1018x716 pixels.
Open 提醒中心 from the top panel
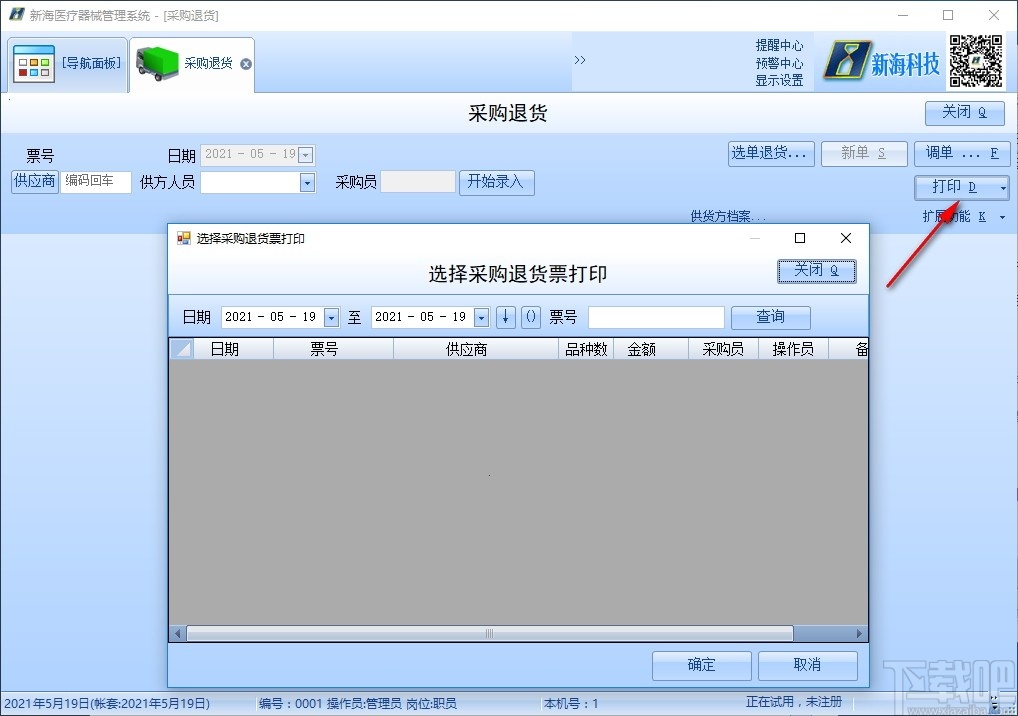(781, 45)
